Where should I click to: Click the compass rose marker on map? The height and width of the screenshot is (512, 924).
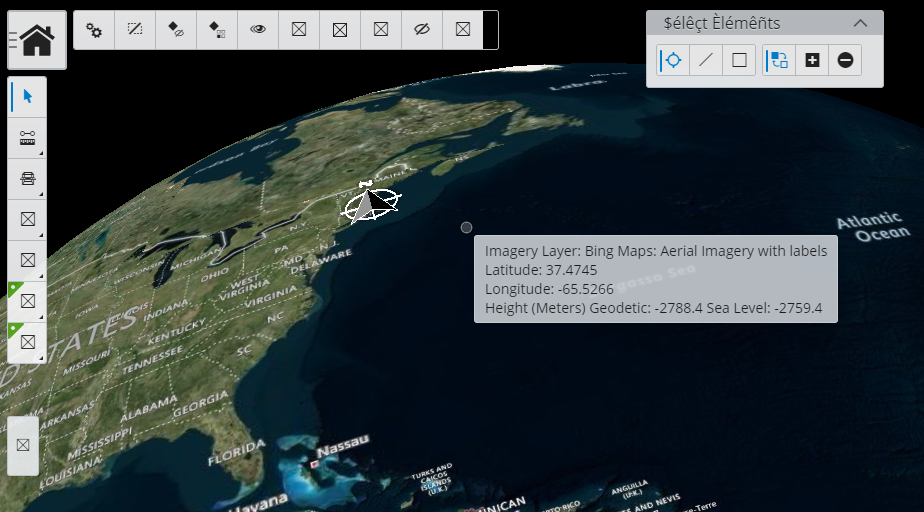pyautogui.click(x=370, y=203)
